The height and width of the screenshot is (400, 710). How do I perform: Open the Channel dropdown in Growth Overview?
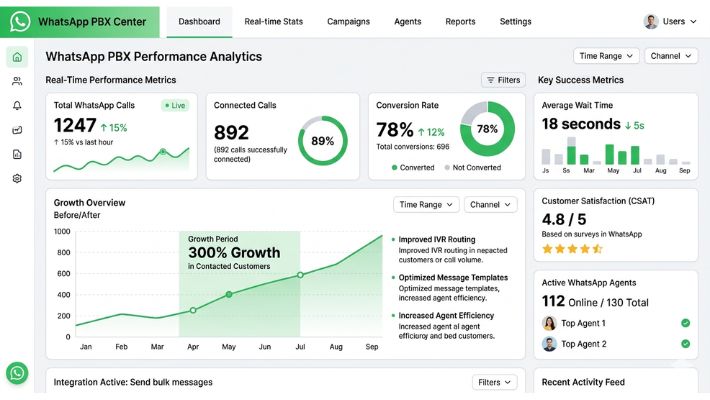pyautogui.click(x=491, y=204)
